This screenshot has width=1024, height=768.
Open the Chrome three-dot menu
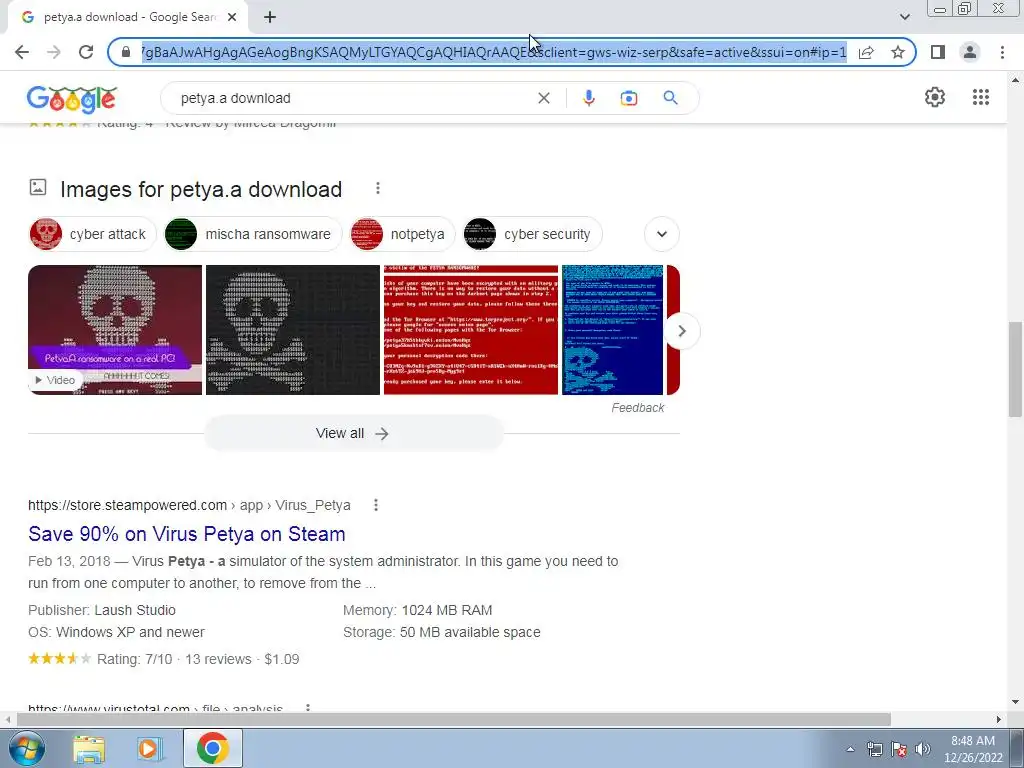pos(1002,52)
